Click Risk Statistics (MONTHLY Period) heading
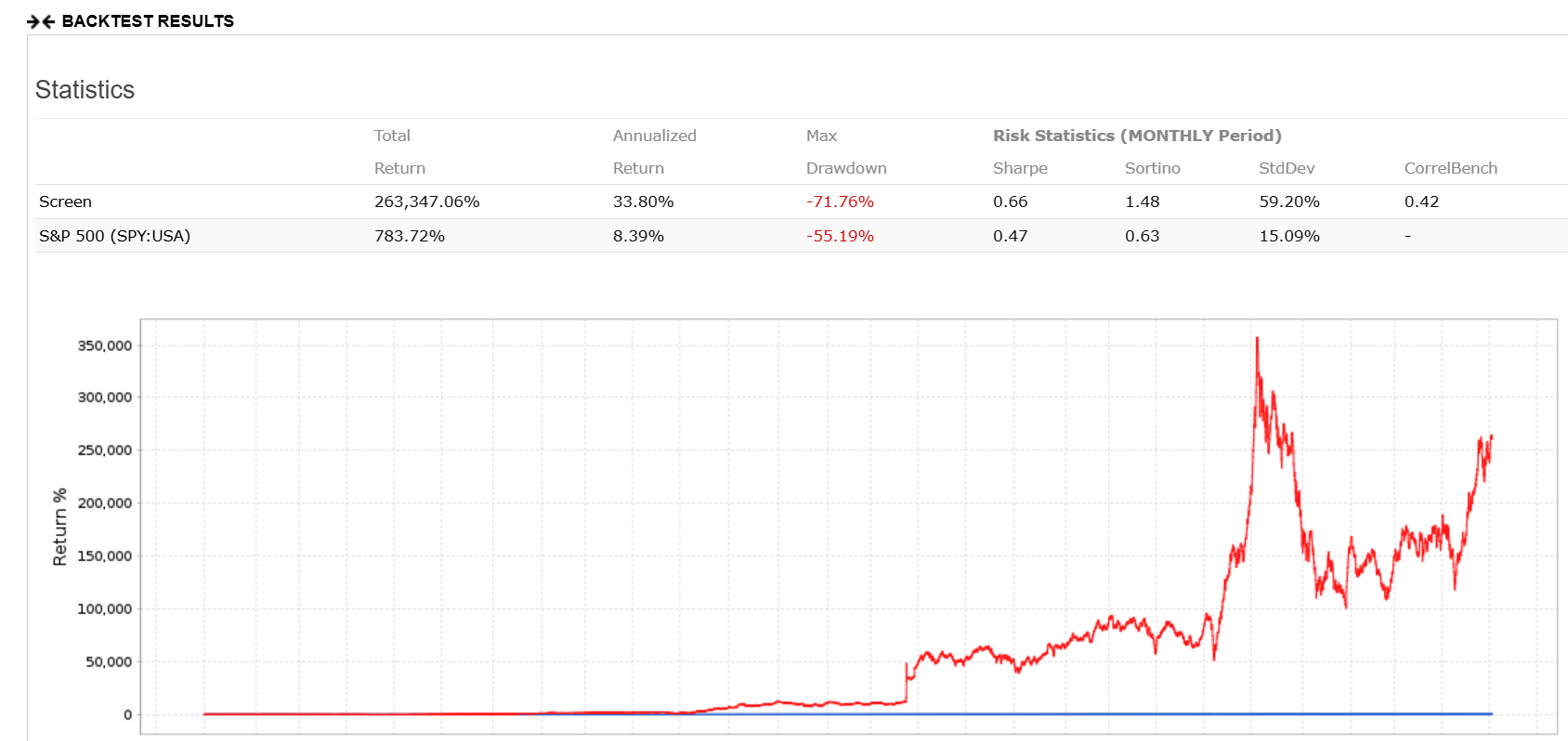The width and height of the screenshot is (1568, 741). coord(1136,136)
